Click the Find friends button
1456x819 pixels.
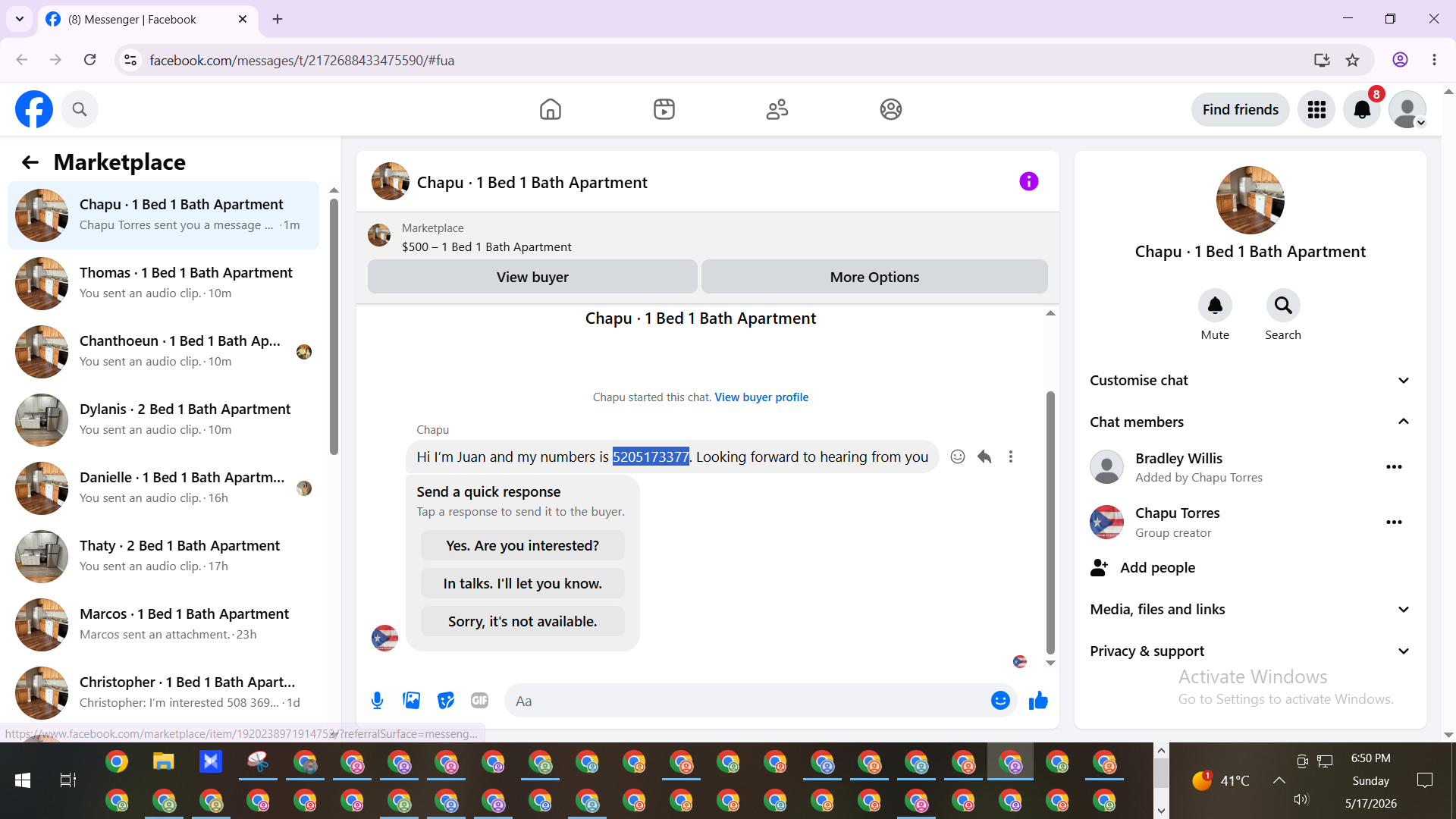1241,110
